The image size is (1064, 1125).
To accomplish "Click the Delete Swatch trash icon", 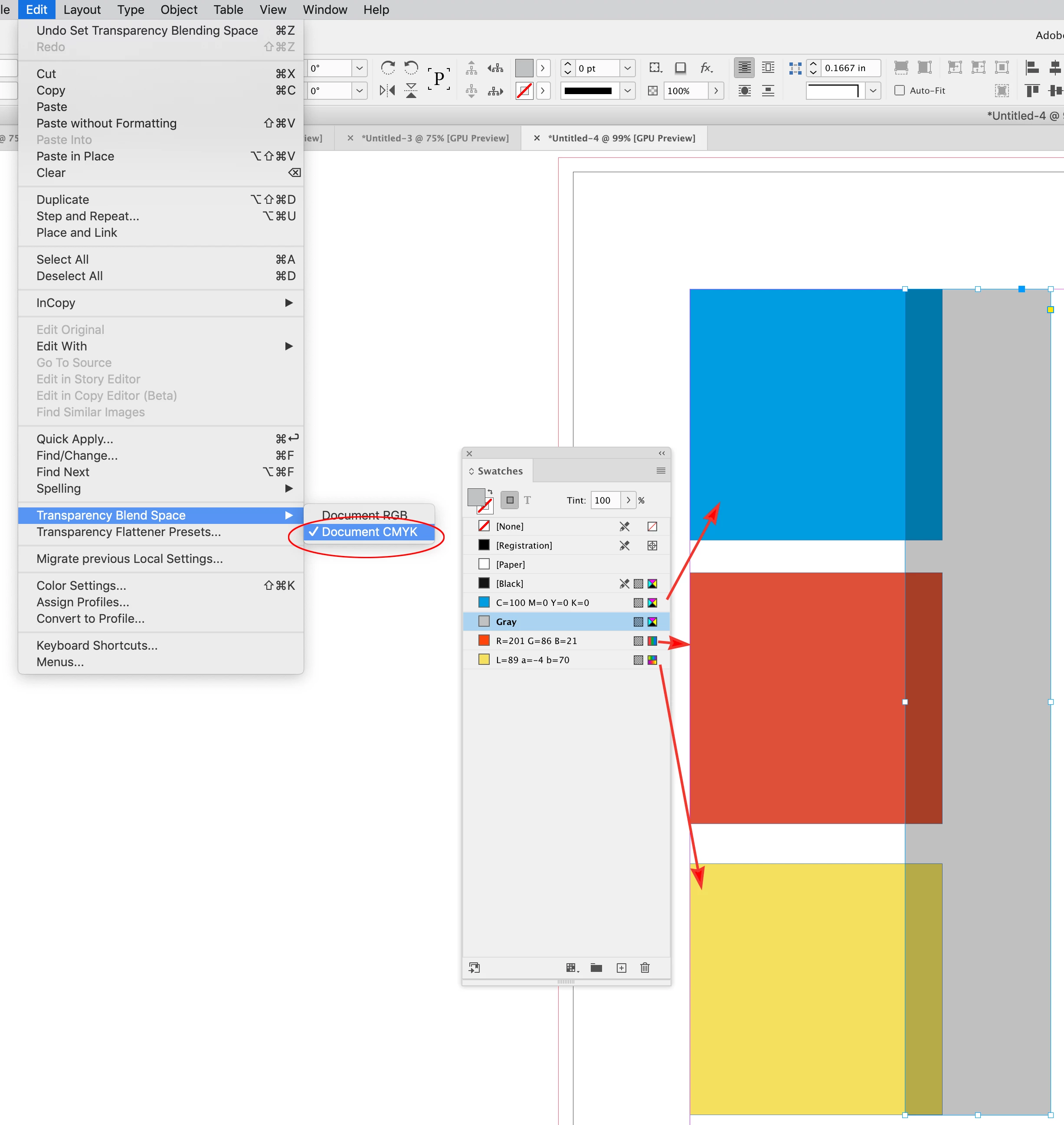I will click(645, 968).
